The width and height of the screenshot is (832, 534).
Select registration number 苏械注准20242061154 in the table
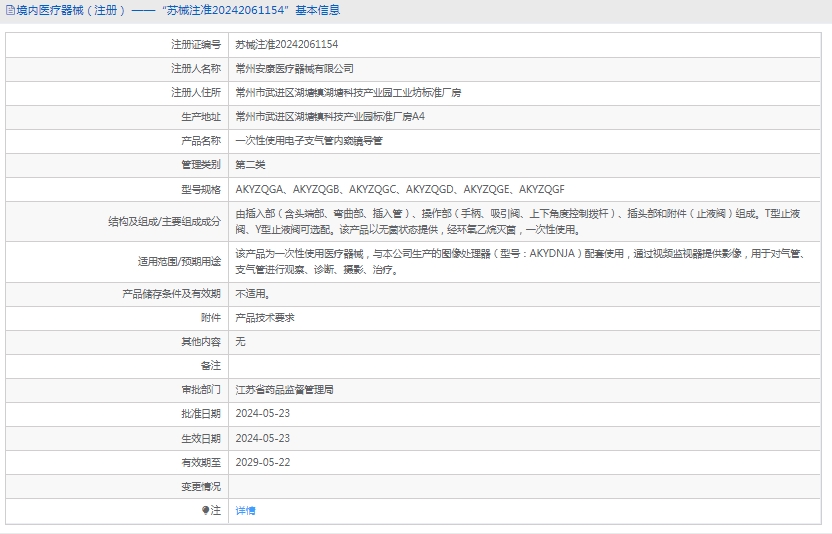click(x=286, y=45)
